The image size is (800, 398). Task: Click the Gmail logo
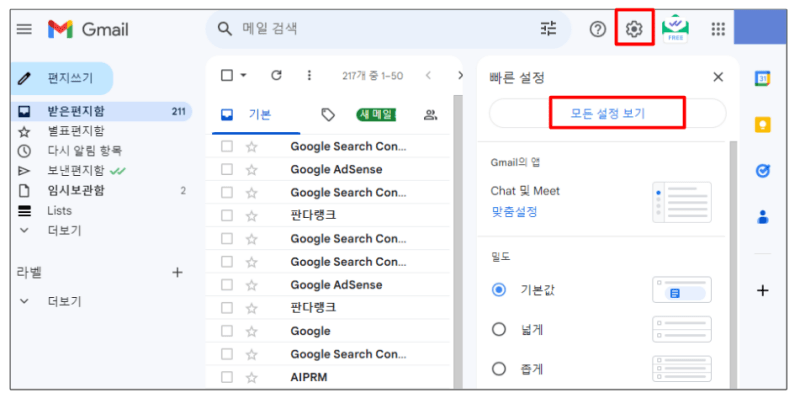[x=88, y=30]
